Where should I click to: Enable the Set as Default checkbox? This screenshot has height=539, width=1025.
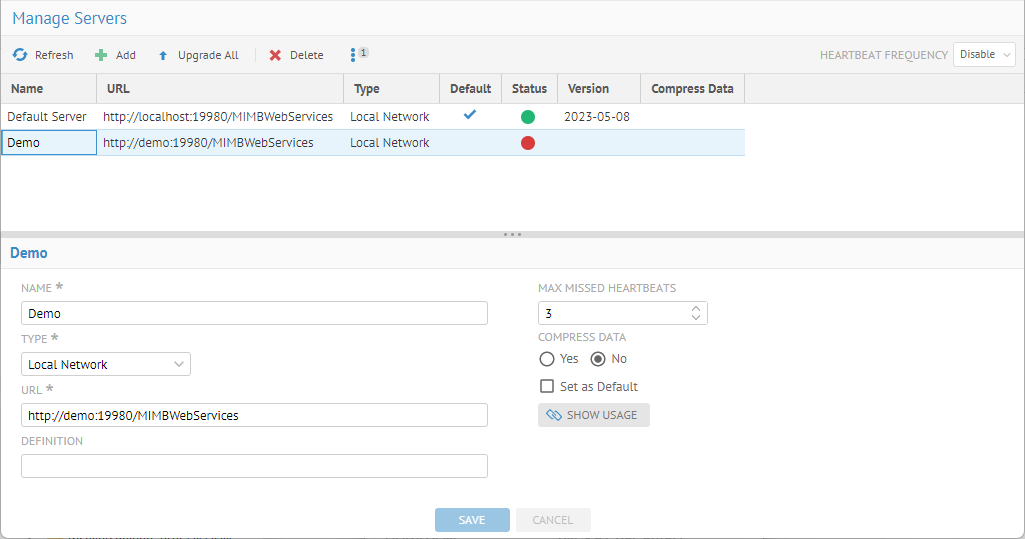pyautogui.click(x=547, y=387)
